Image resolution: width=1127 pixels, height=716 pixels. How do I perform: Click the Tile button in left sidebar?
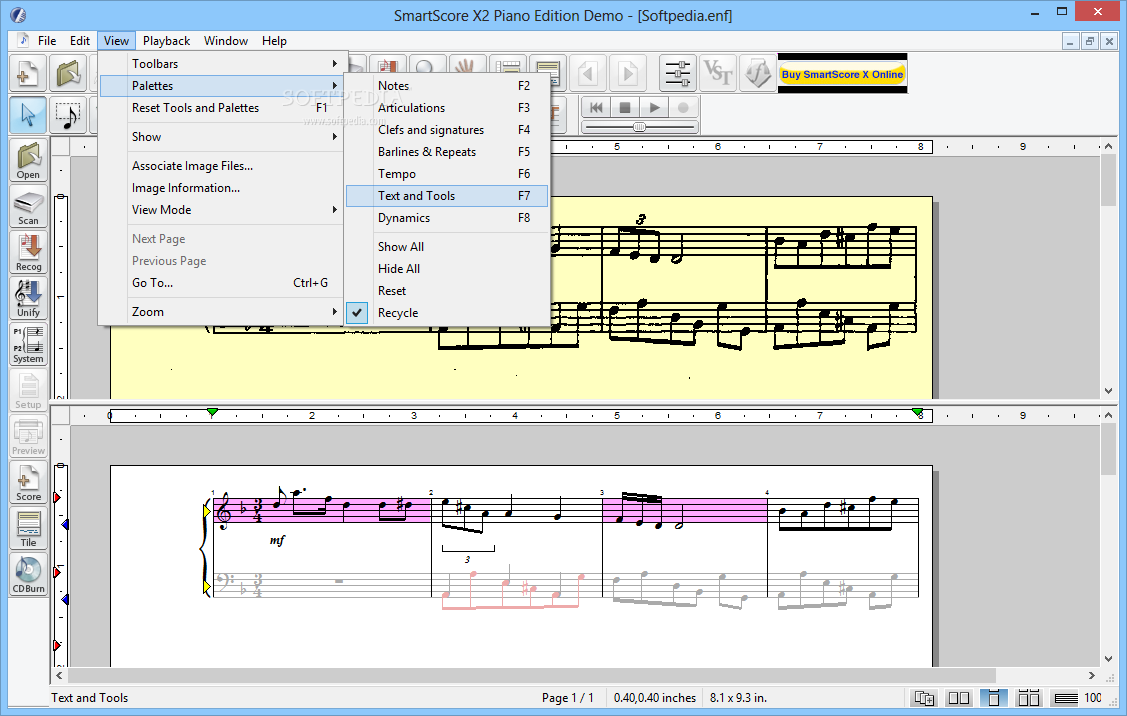point(28,529)
